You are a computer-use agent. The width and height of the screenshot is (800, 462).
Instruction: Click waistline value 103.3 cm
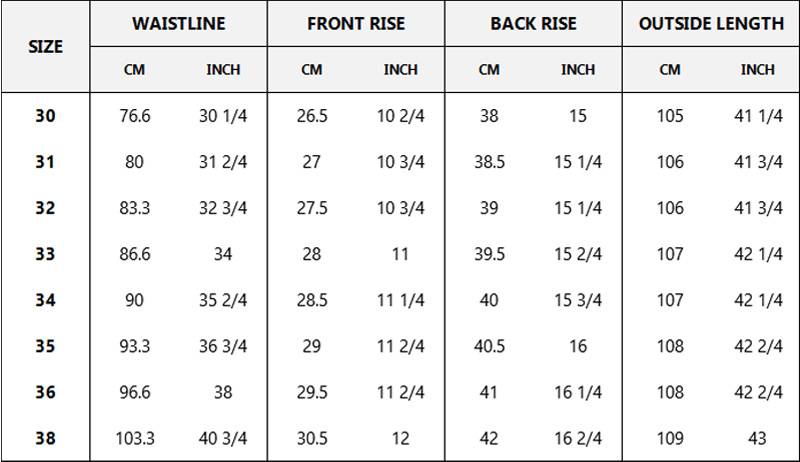[135, 438]
